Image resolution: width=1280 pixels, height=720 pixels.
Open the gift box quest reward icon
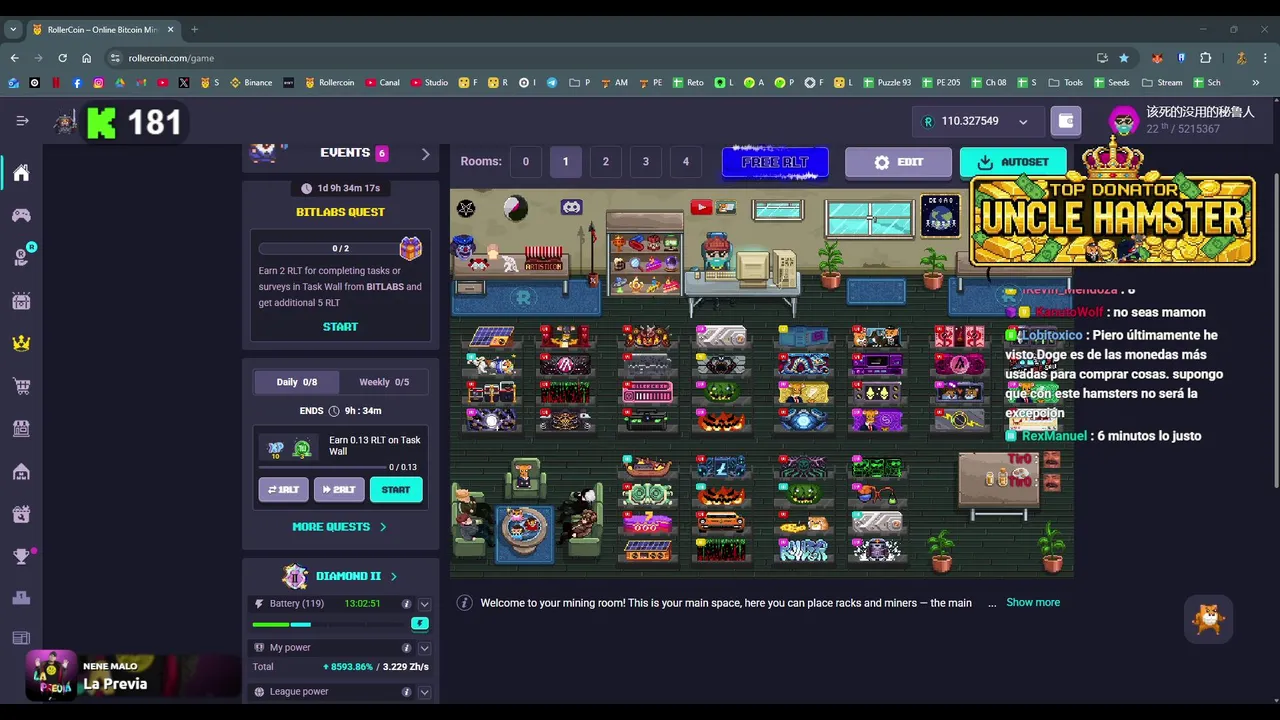click(410, 248)
